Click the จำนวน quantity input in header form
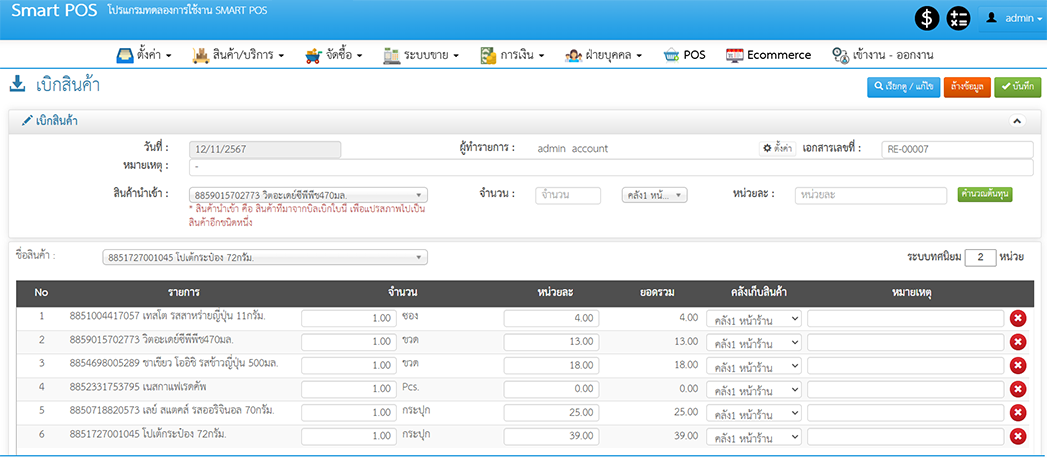 (568, 195)
